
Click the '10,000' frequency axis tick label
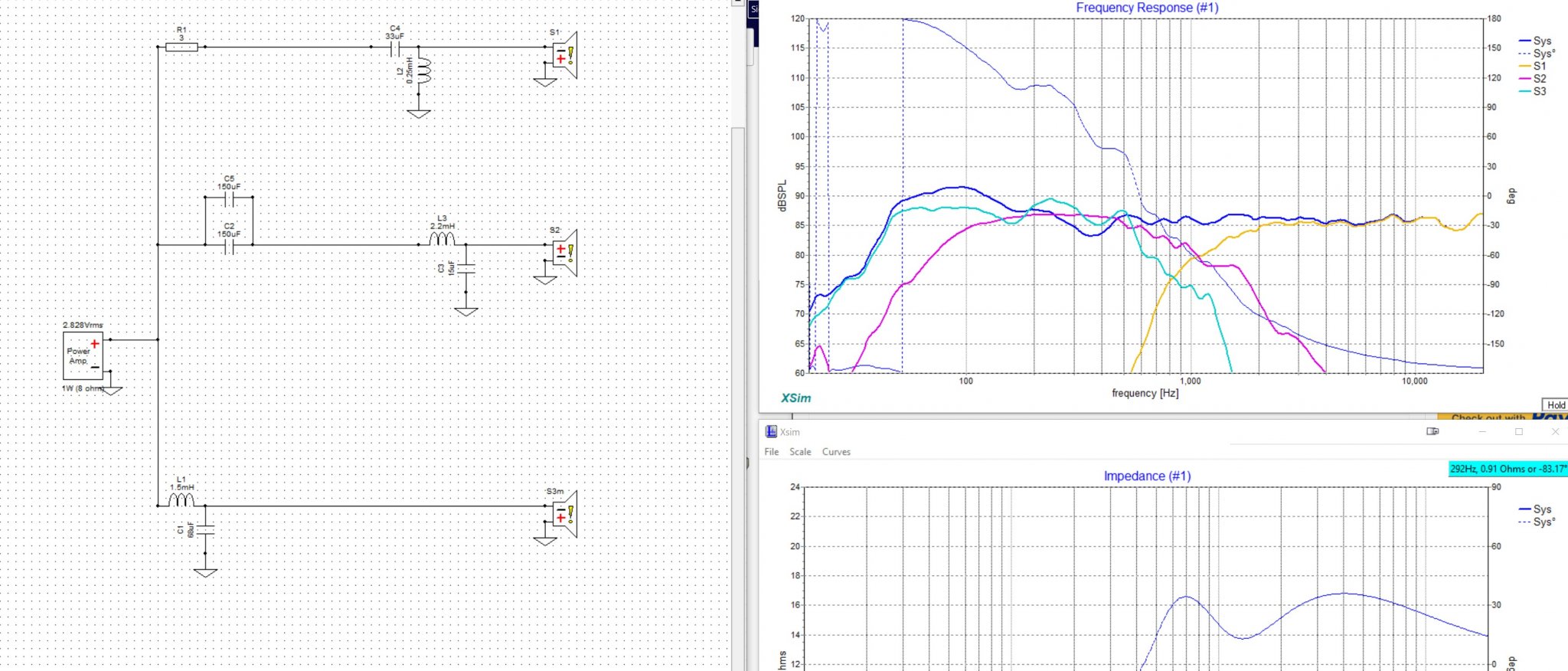(1414, 381)
